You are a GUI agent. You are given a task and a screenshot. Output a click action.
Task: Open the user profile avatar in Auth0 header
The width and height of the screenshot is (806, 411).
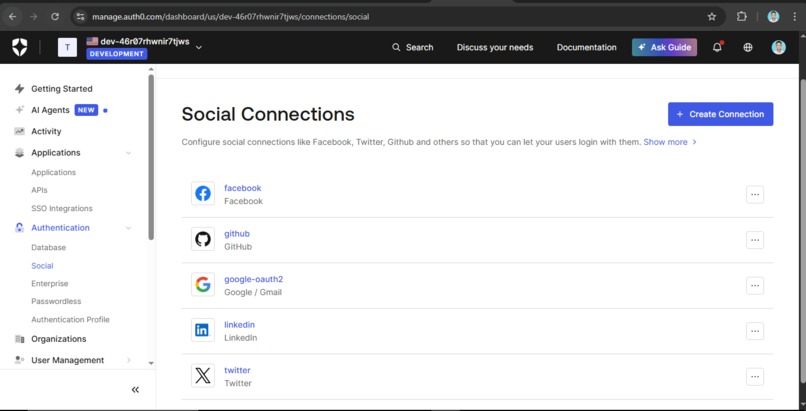(x=778, y=47)
